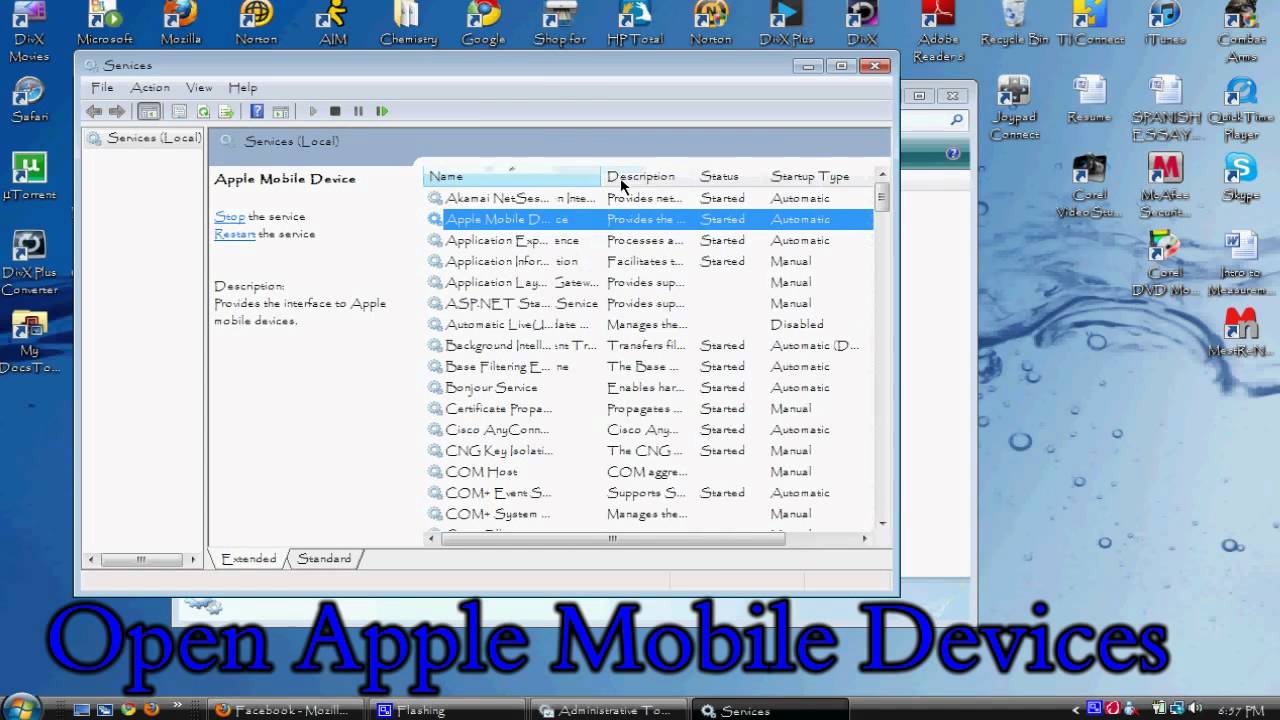Click the Flashing taskbar button
Viewport: 1280px width, 720px height.
447,710
